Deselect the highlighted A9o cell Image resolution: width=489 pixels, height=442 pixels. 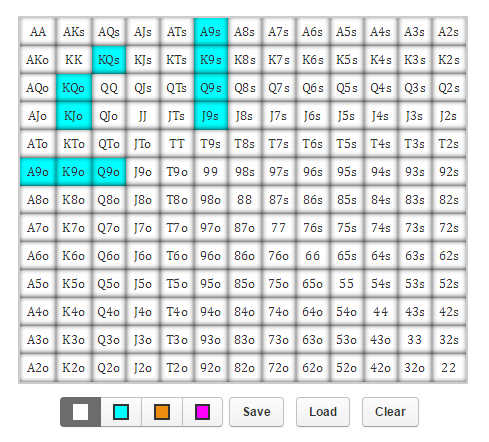[38, 172]
